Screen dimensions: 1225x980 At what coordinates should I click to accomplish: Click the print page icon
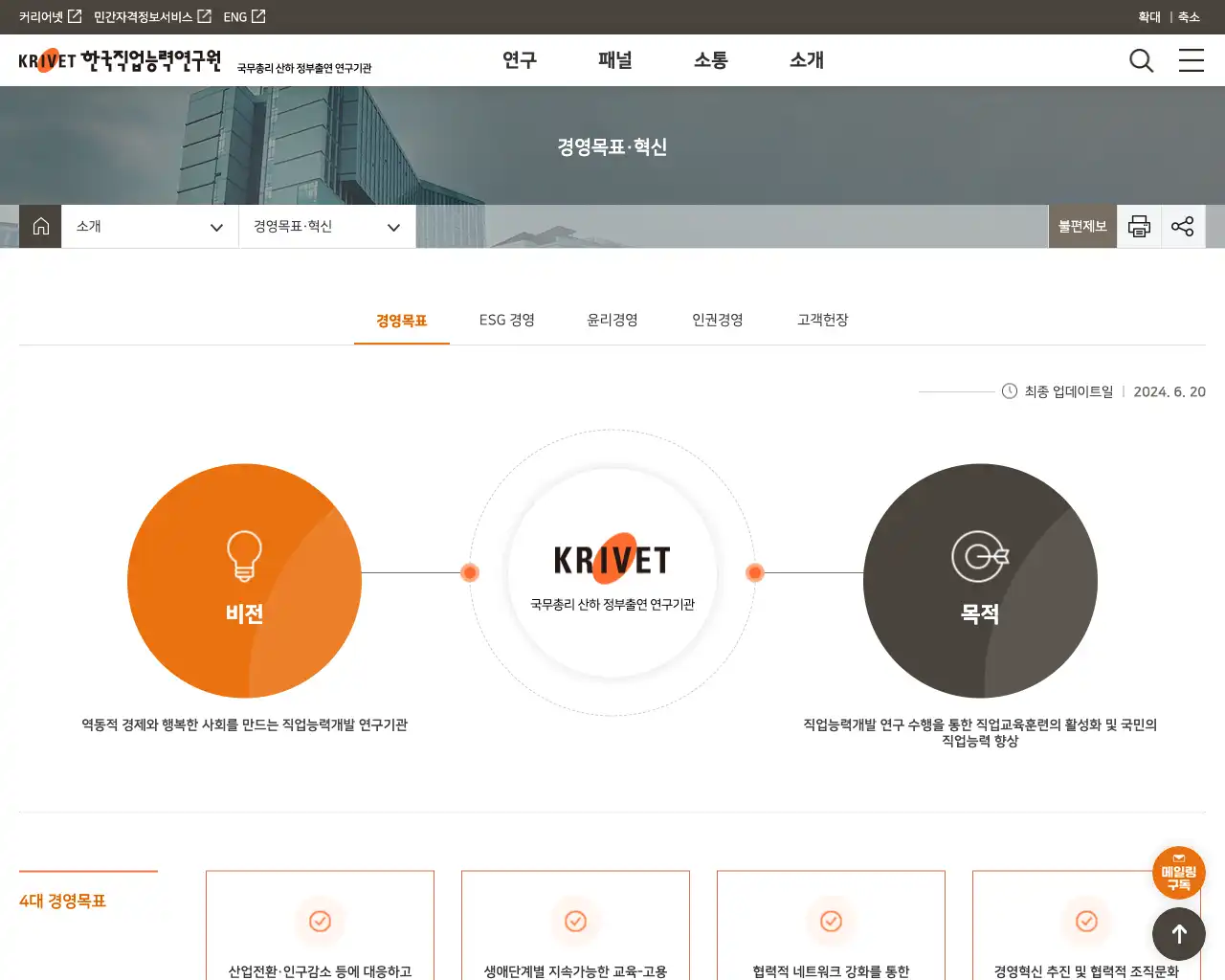point(1139,227)
